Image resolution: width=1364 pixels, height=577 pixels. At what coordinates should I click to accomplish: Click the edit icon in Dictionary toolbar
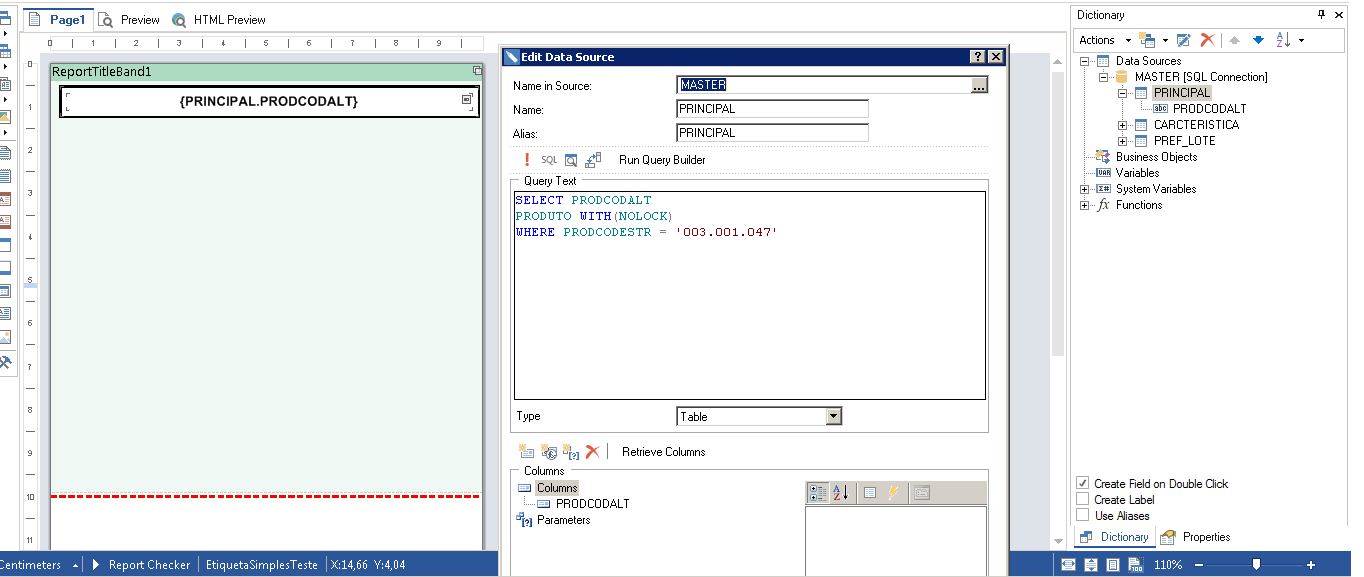[x=1183, y=40]
